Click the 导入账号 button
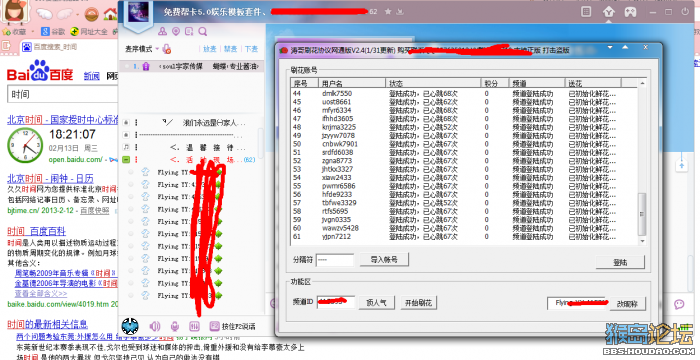The image size is (700, 360). (x=383, y=259)
